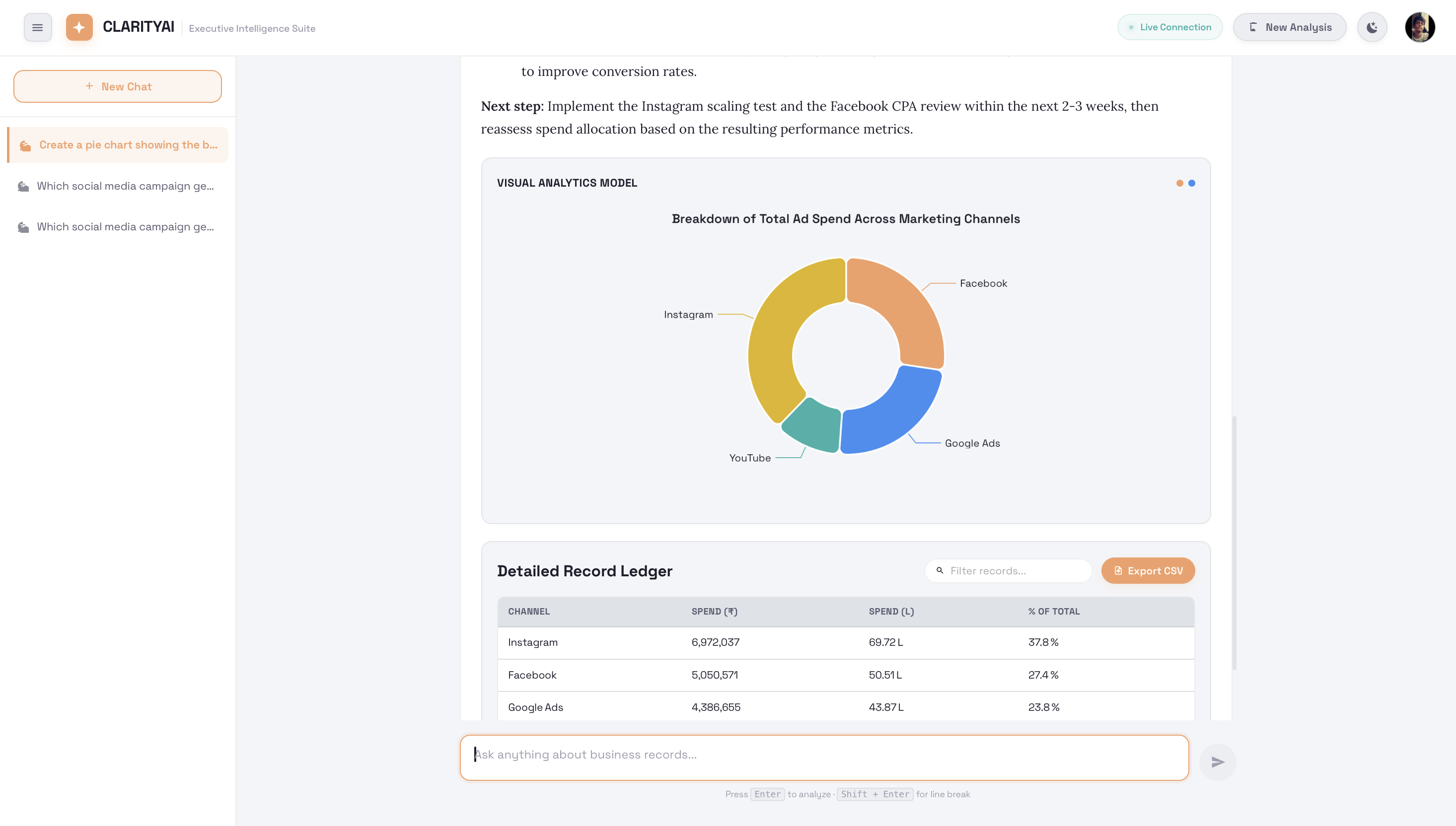
Task: Toggle dark mode with the moon icon
Action: coord(1372,27)
